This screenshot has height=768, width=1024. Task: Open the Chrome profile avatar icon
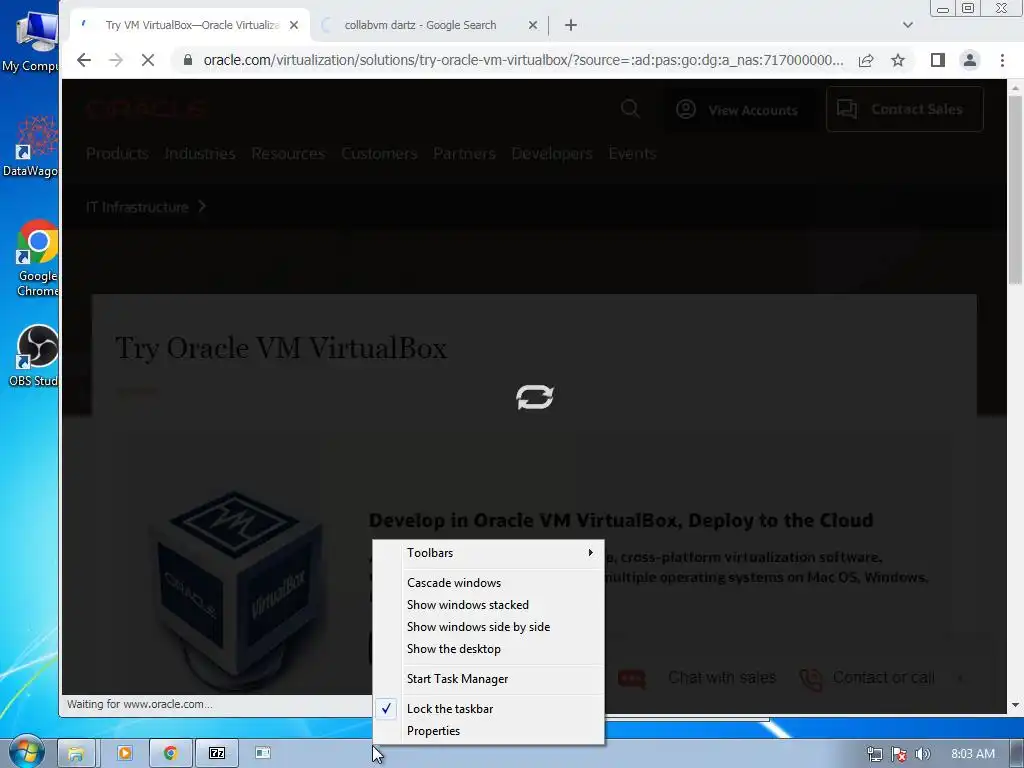click(970, 60)
